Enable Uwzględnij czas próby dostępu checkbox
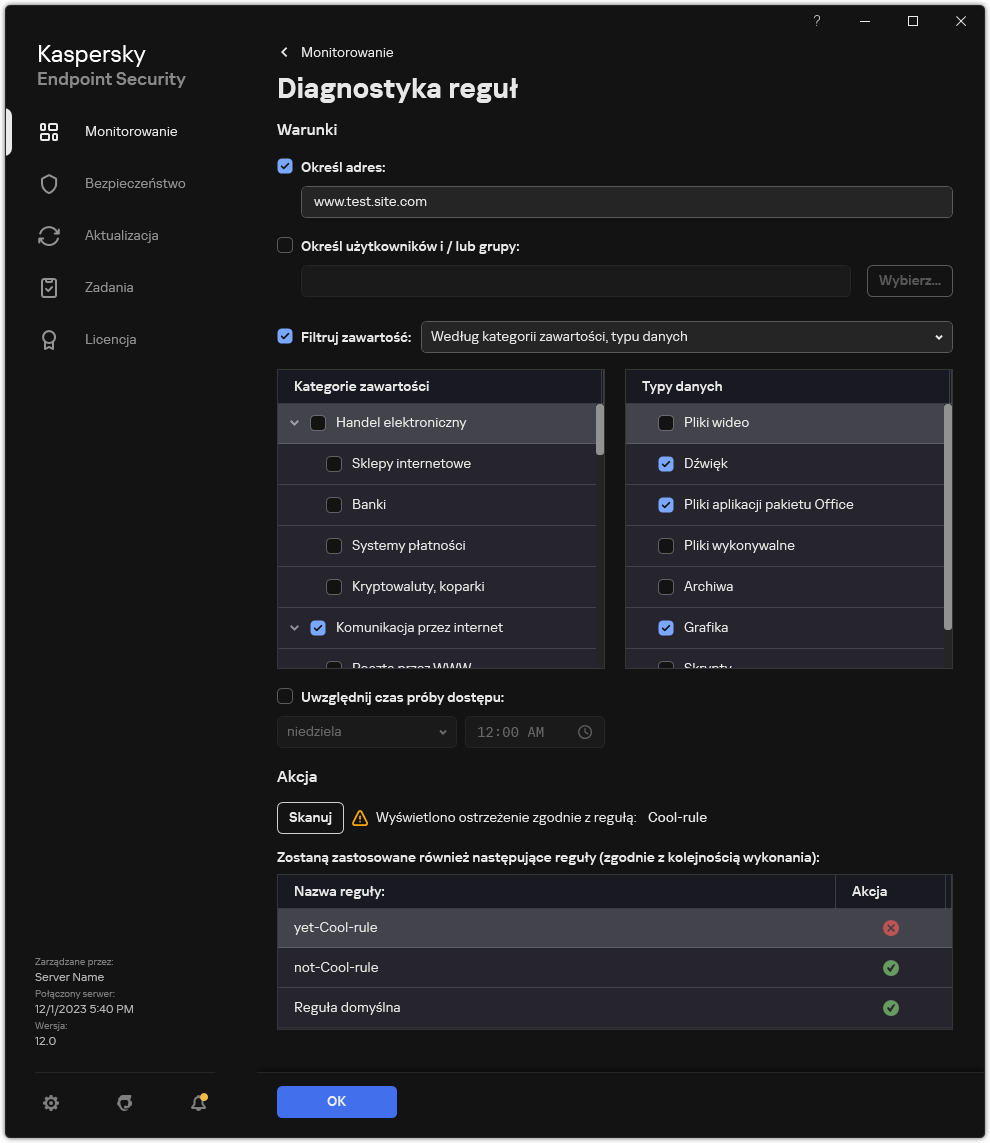This screenshot has width=990, height=1143. [x=285, y=696]
